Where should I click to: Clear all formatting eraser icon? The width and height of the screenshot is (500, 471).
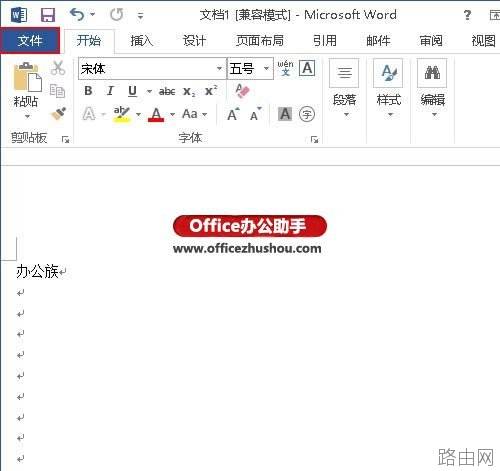tap(242, 91)
